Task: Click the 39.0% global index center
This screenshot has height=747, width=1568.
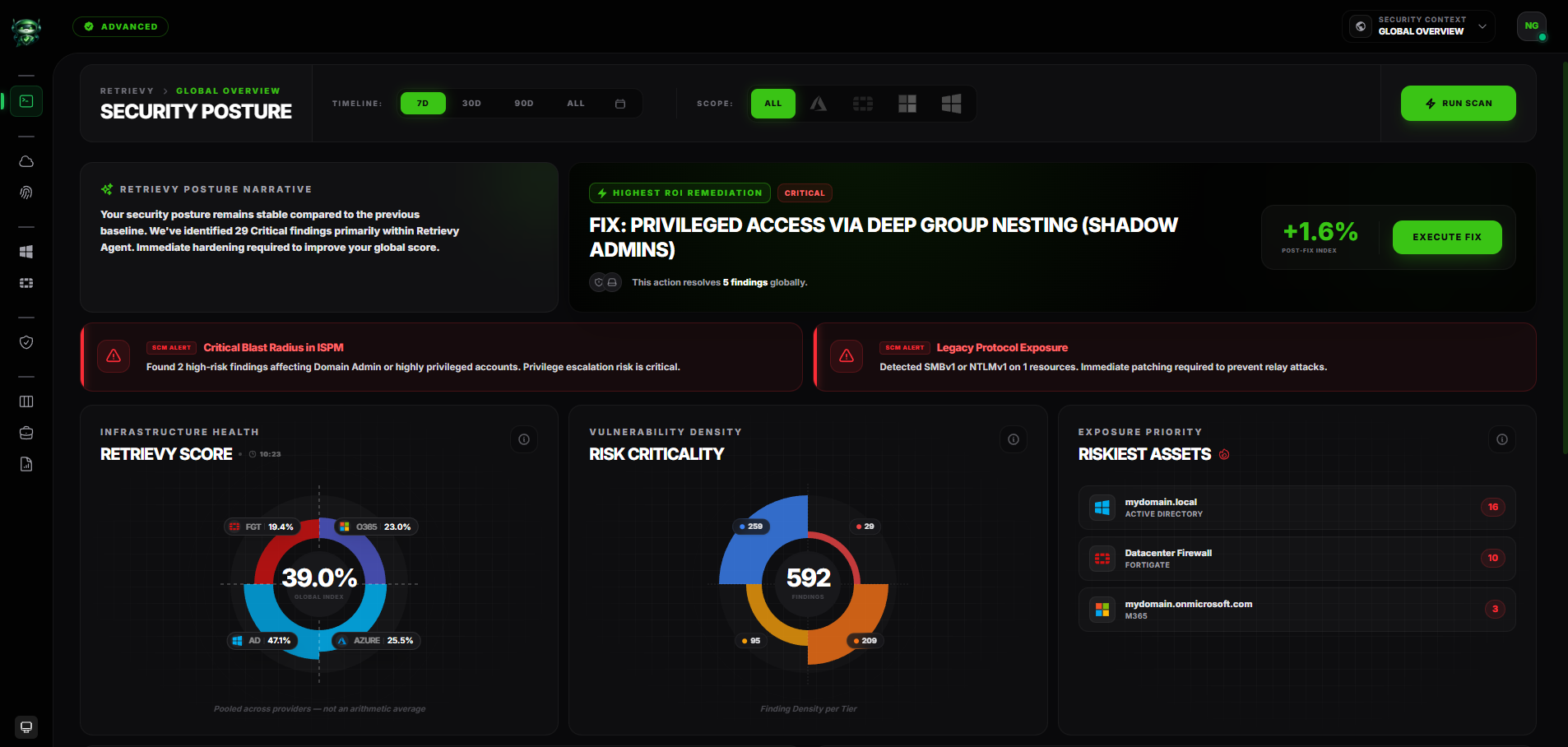Action: click(x=319, y=579)
